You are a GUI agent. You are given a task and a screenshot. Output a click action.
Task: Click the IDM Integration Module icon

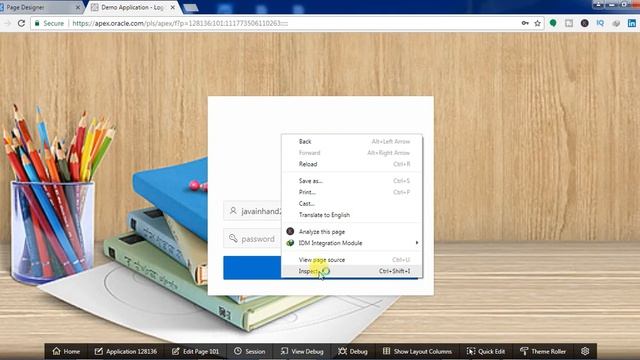[x=290, y=243]
